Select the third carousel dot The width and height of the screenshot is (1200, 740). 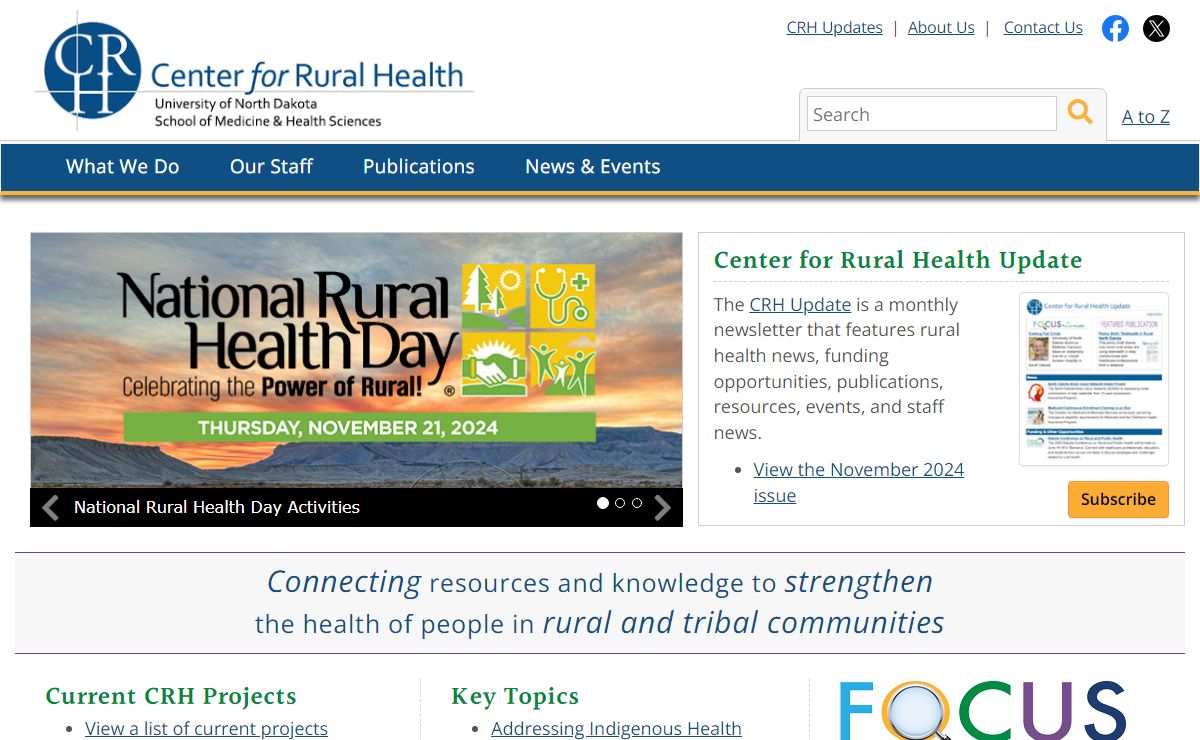coord(637,503)
